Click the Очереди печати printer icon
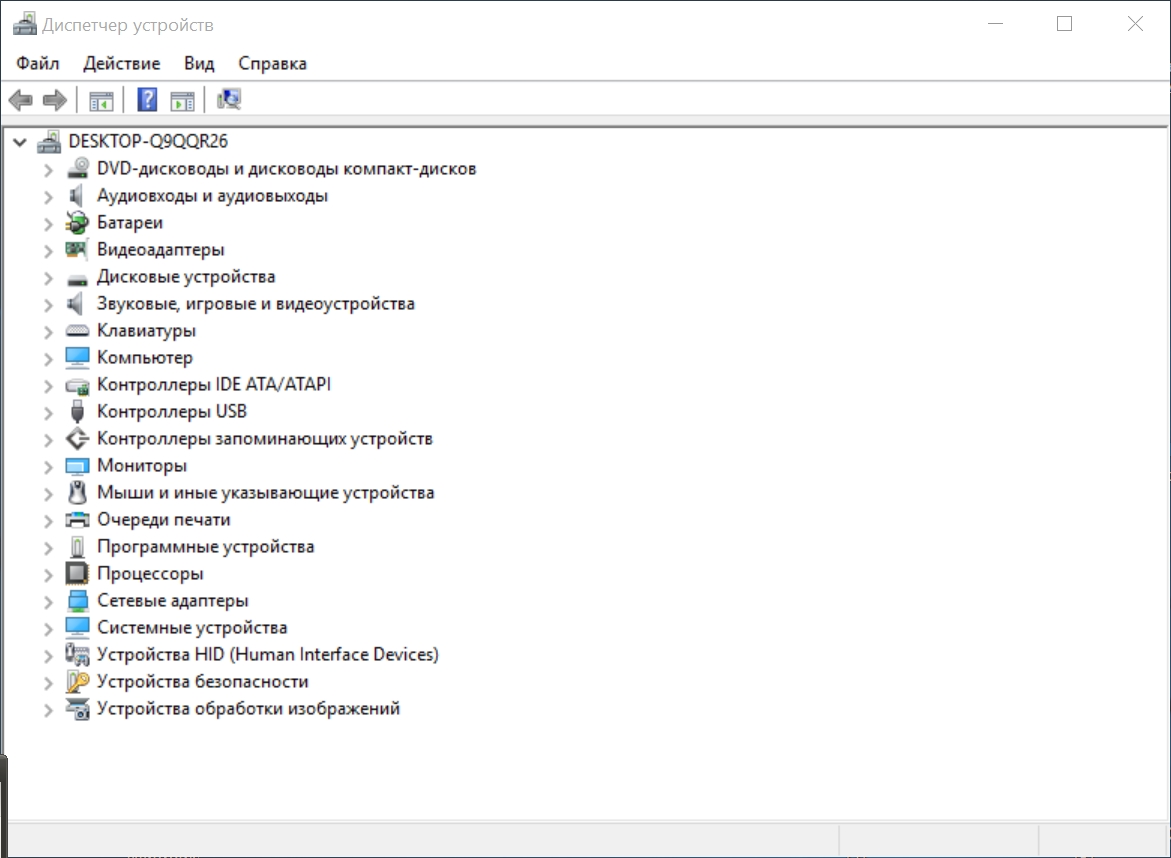 pos(77,520)
